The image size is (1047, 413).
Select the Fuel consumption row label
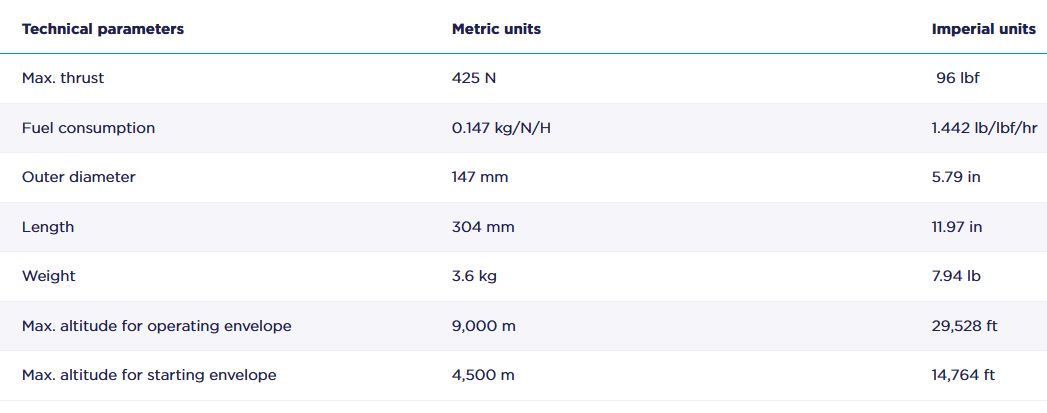[88, 128]
